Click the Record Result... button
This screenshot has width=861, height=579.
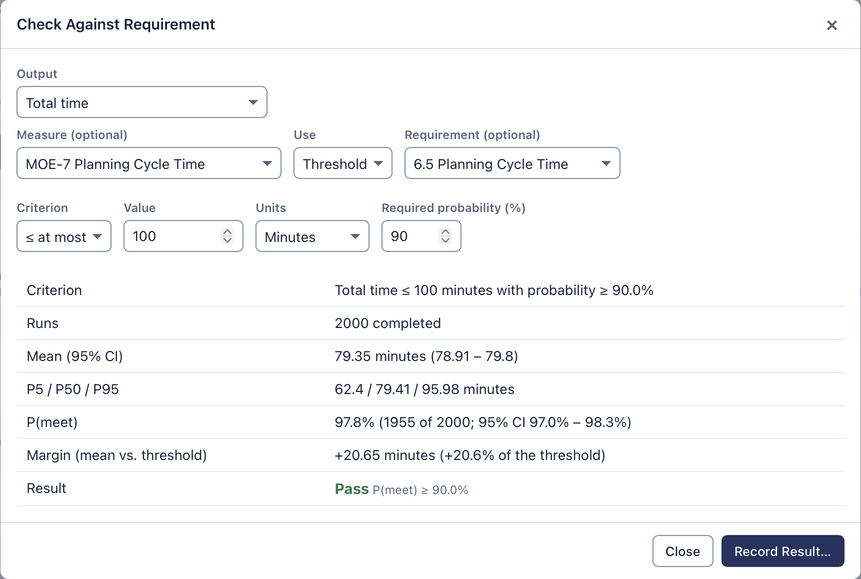click(782, 551)
